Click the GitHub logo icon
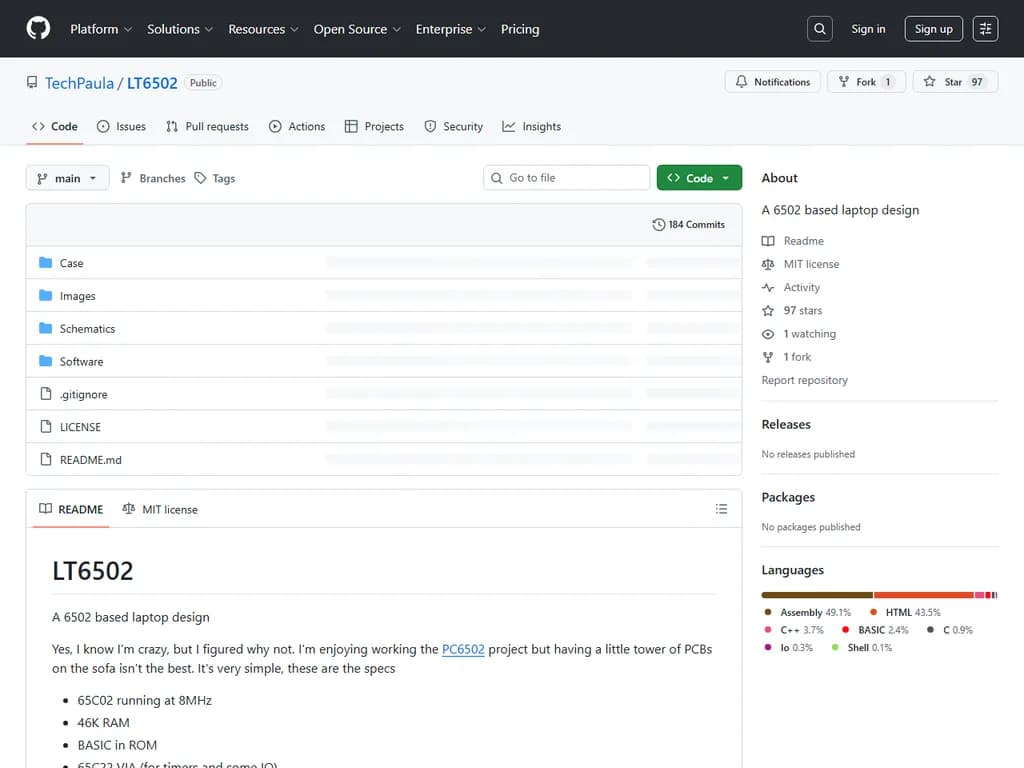 (x=38, y=29)
